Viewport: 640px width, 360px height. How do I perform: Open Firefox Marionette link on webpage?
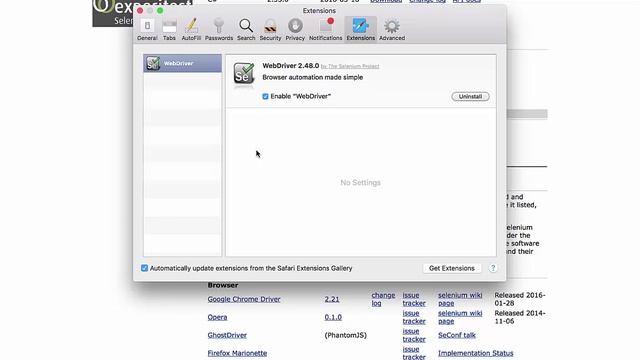(237, 353)
